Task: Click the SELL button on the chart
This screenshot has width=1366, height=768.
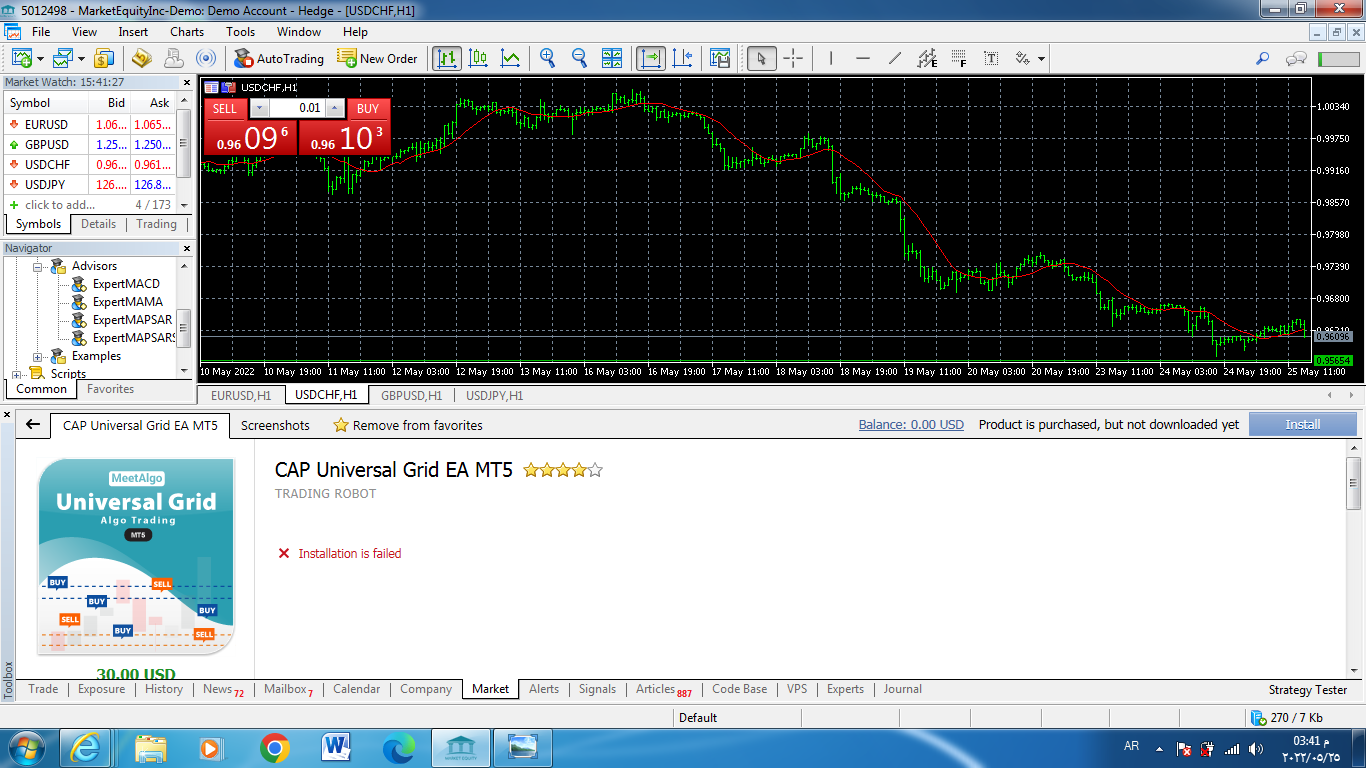Action: coord(226,108)
